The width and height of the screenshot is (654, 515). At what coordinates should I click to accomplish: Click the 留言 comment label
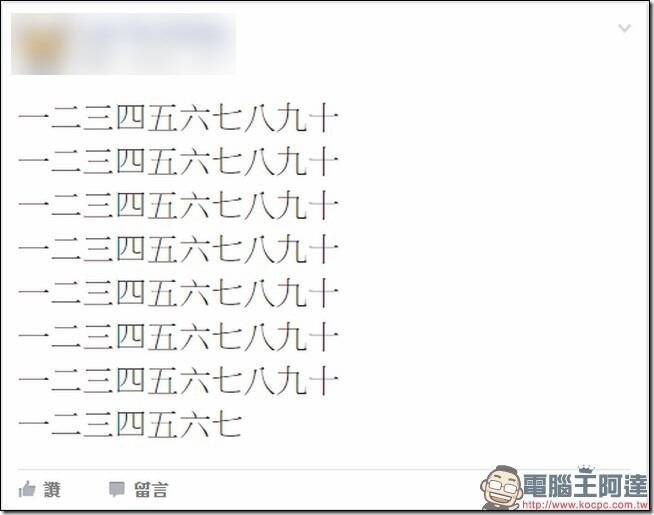(x=151, y=490)
